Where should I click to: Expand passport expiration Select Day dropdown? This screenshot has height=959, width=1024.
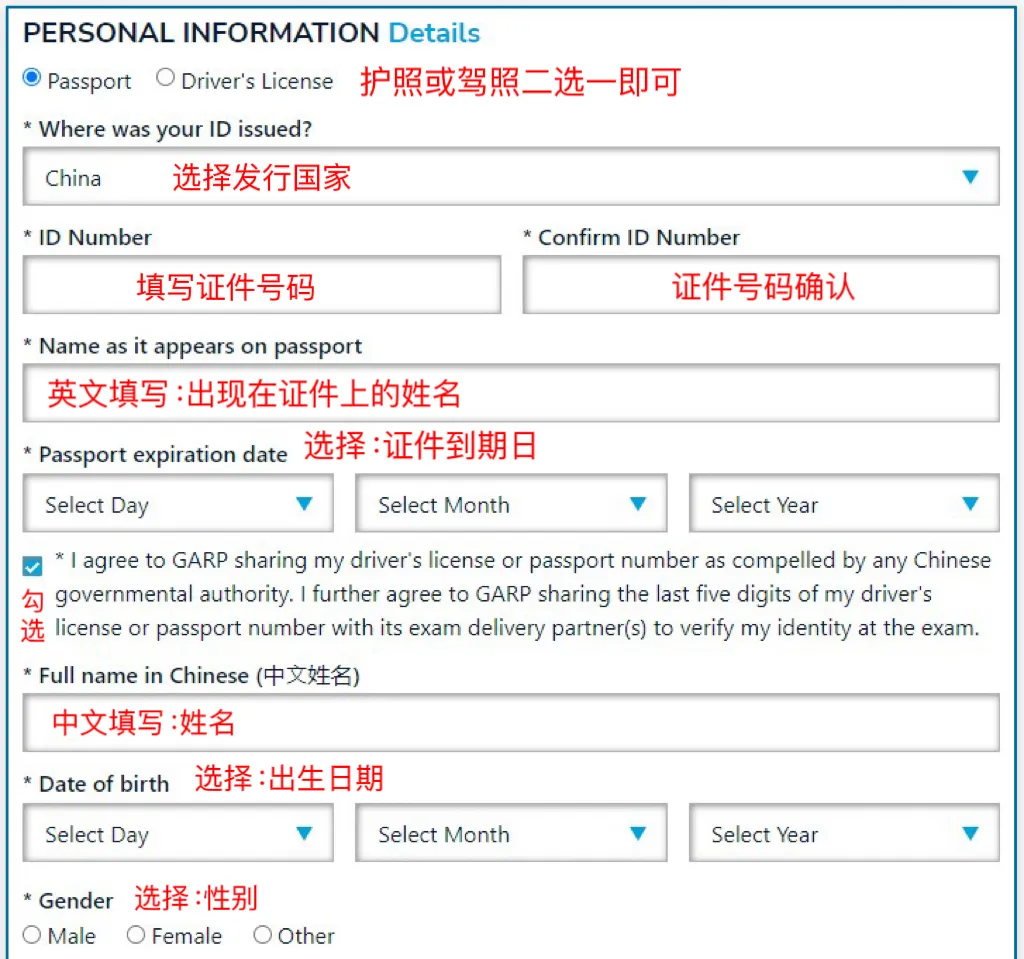[178, 504]
